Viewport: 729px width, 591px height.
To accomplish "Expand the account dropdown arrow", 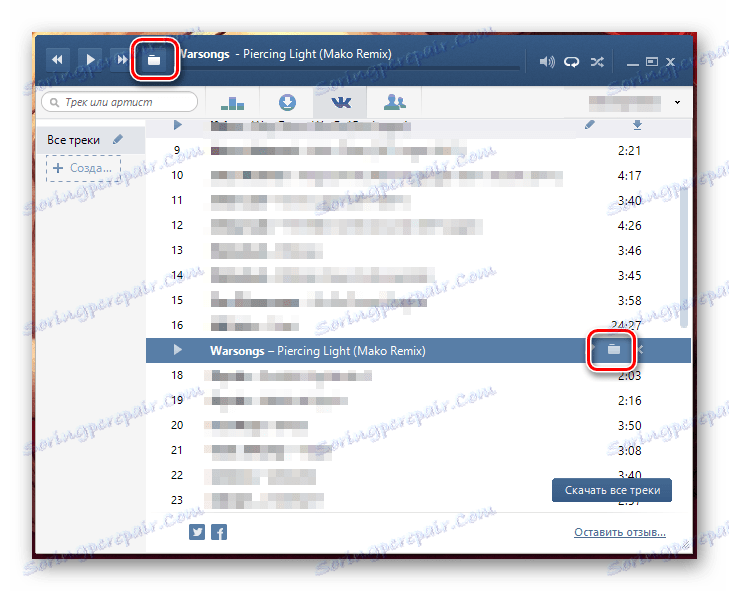I will point(677,102).
